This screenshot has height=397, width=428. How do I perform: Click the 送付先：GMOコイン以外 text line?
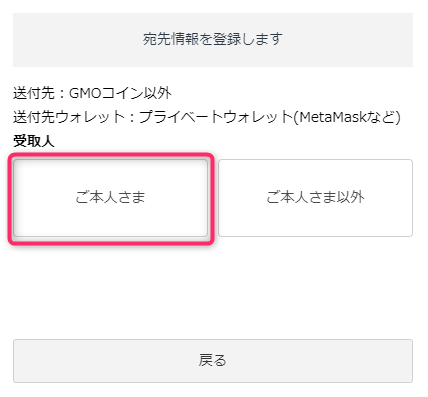pyautogui.click(x=92, y=93)
